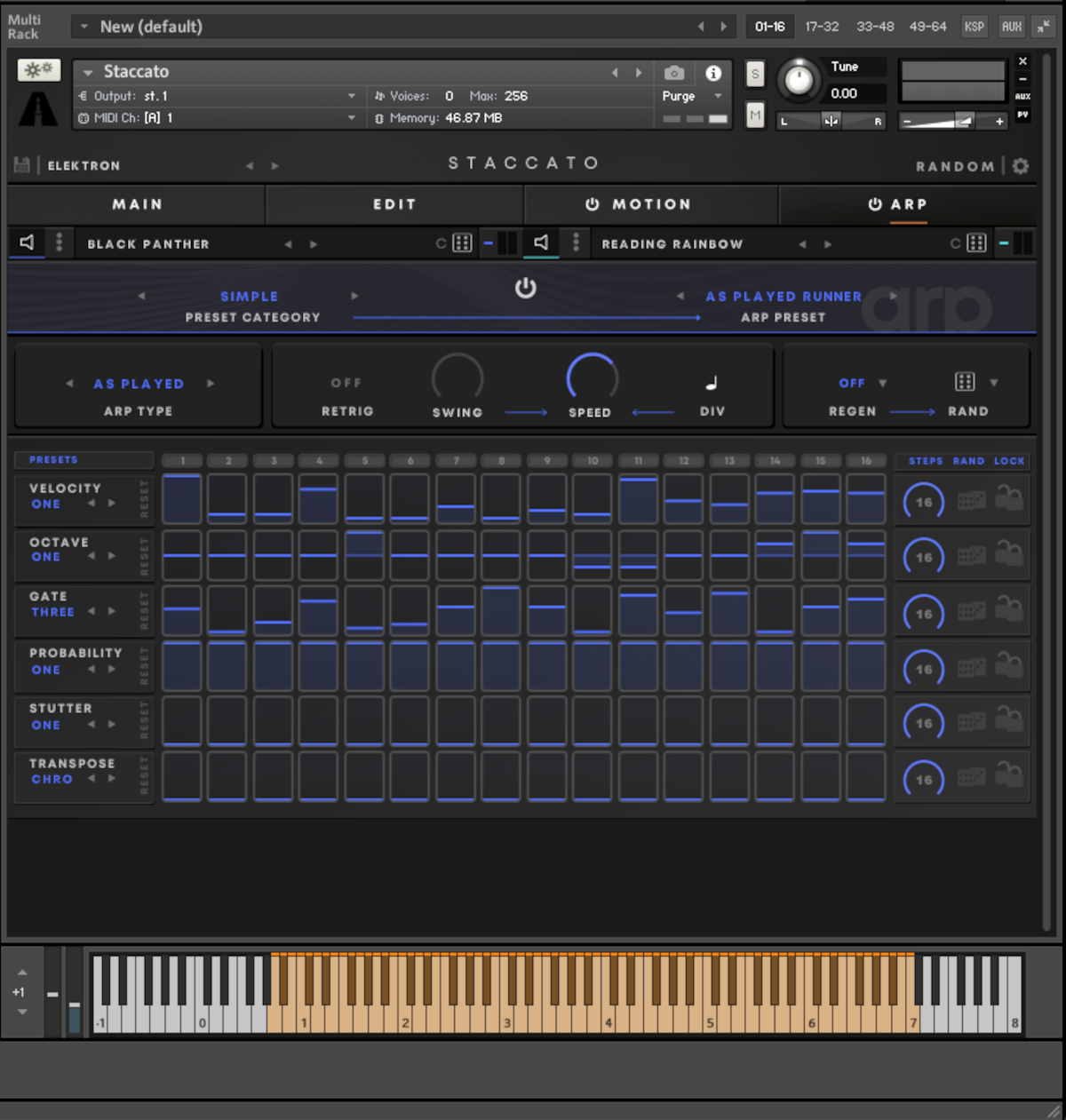Select next preset category after SIMPLE
This screenshot has width=1066, height=1120.
354,296
